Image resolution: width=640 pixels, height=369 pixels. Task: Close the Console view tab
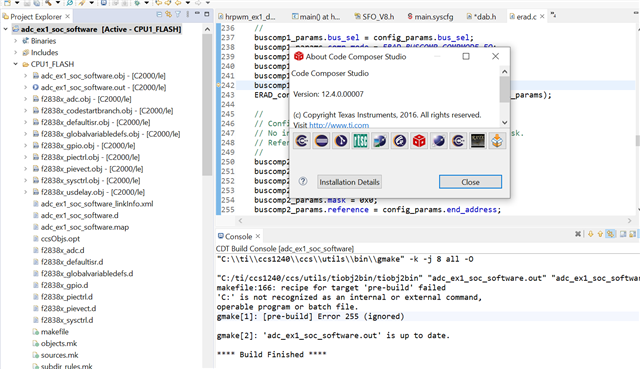[x=258, y=236]
